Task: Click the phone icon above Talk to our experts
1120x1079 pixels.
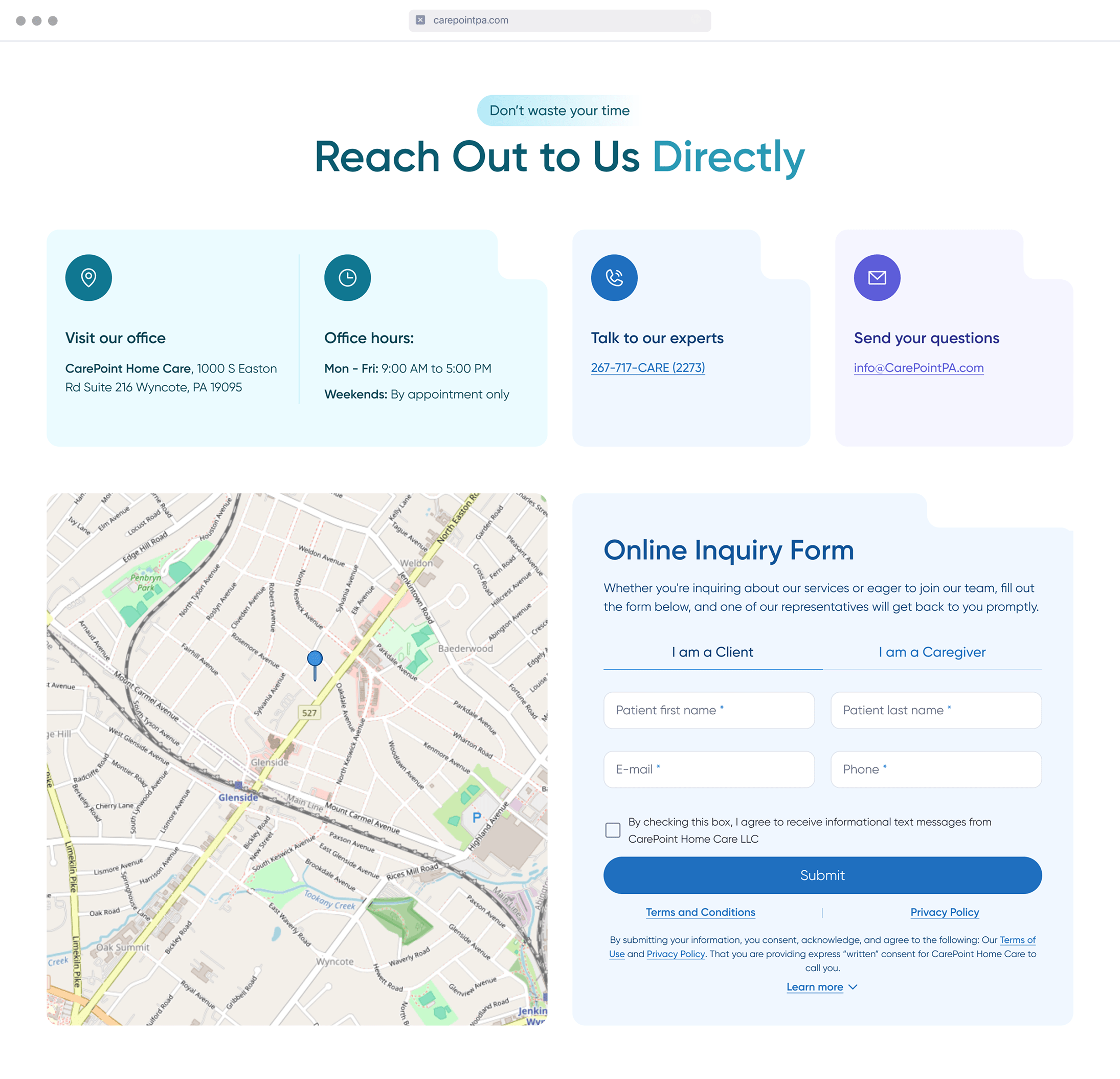Action: (614, 278)
